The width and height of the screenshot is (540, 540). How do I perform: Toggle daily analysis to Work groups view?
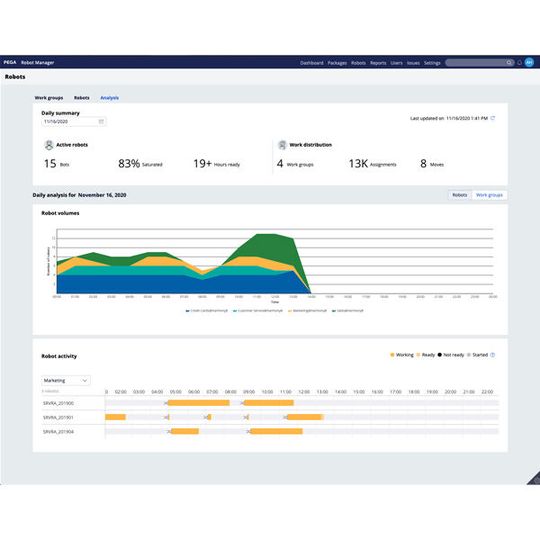coord(489,195)
